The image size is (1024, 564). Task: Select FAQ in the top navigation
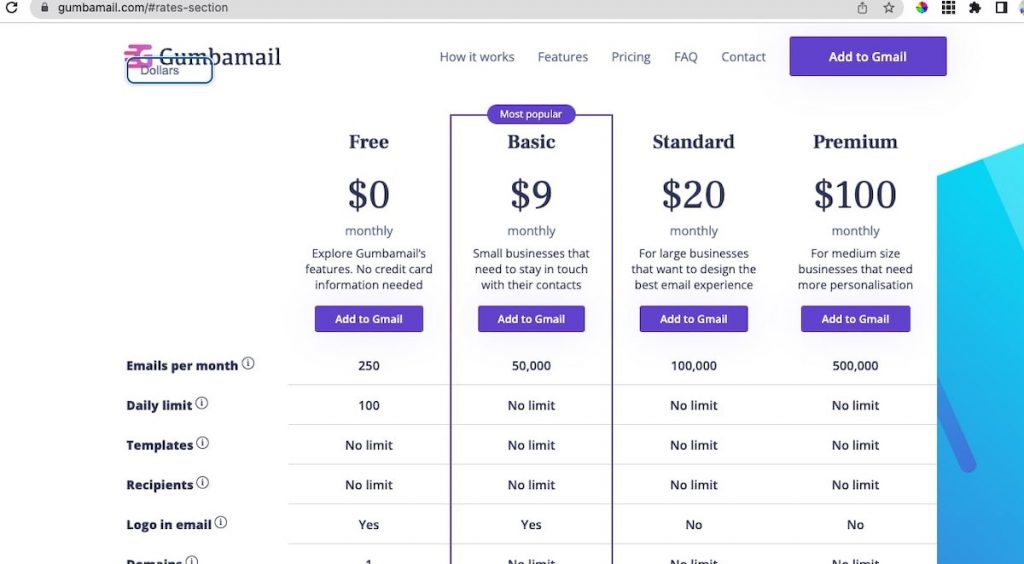pos(686,57)
